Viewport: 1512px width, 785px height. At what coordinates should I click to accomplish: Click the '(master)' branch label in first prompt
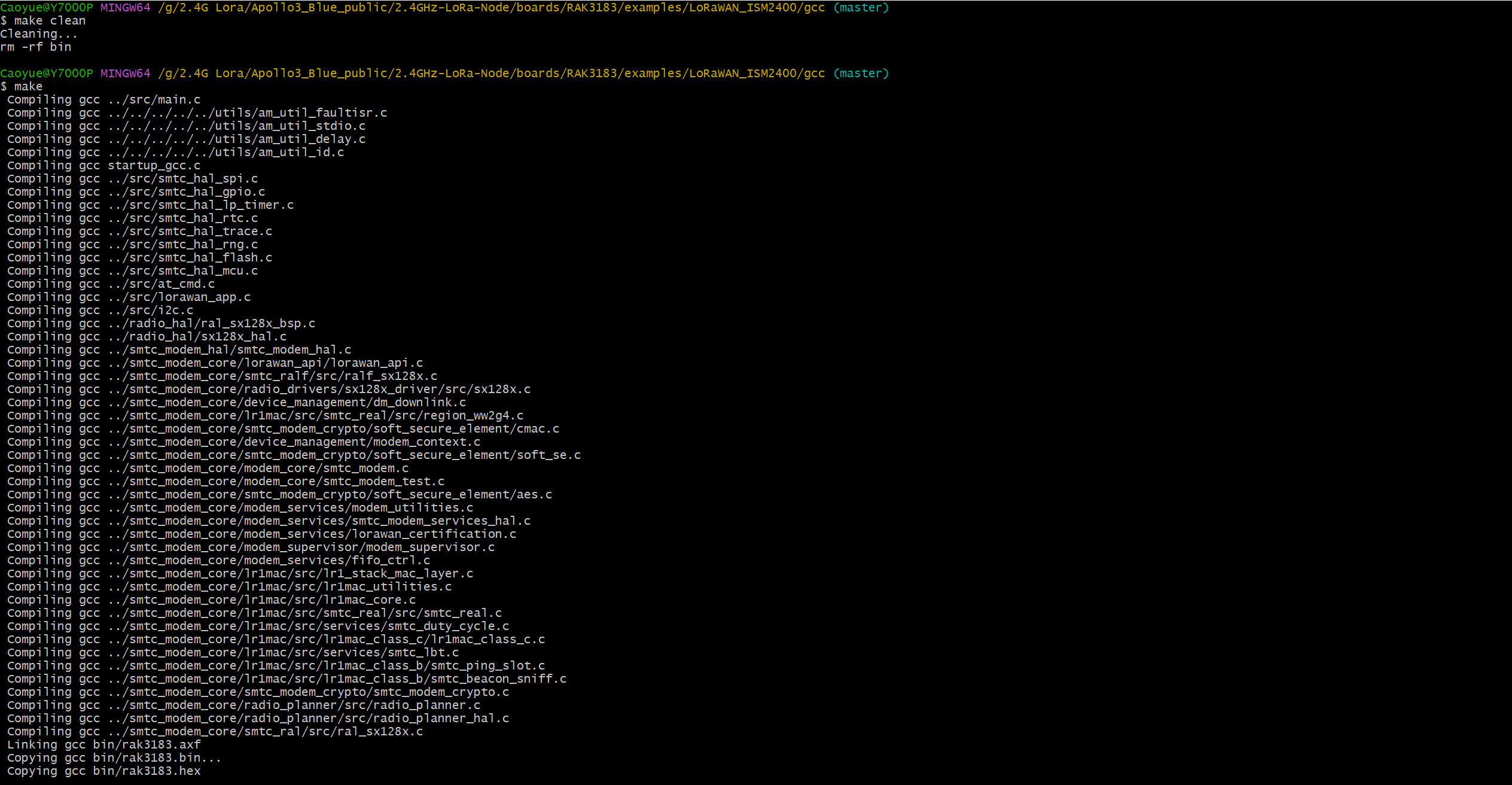(861, 8)
